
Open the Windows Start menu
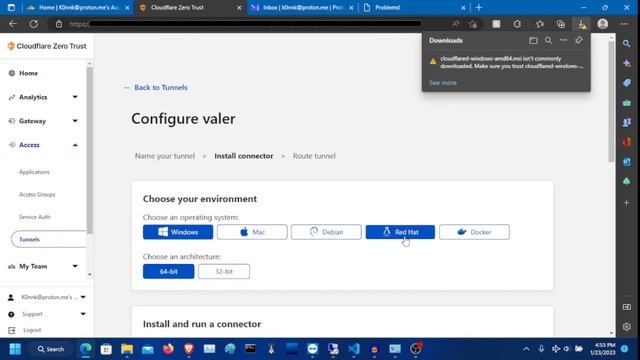coord(15,349)
